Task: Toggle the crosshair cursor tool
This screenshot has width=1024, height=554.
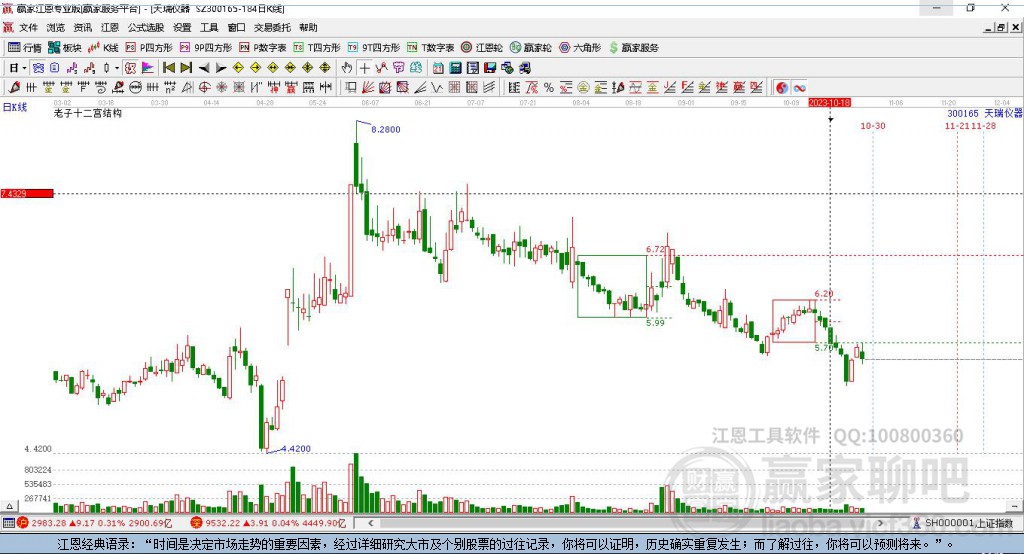Action: pos(364,68)
